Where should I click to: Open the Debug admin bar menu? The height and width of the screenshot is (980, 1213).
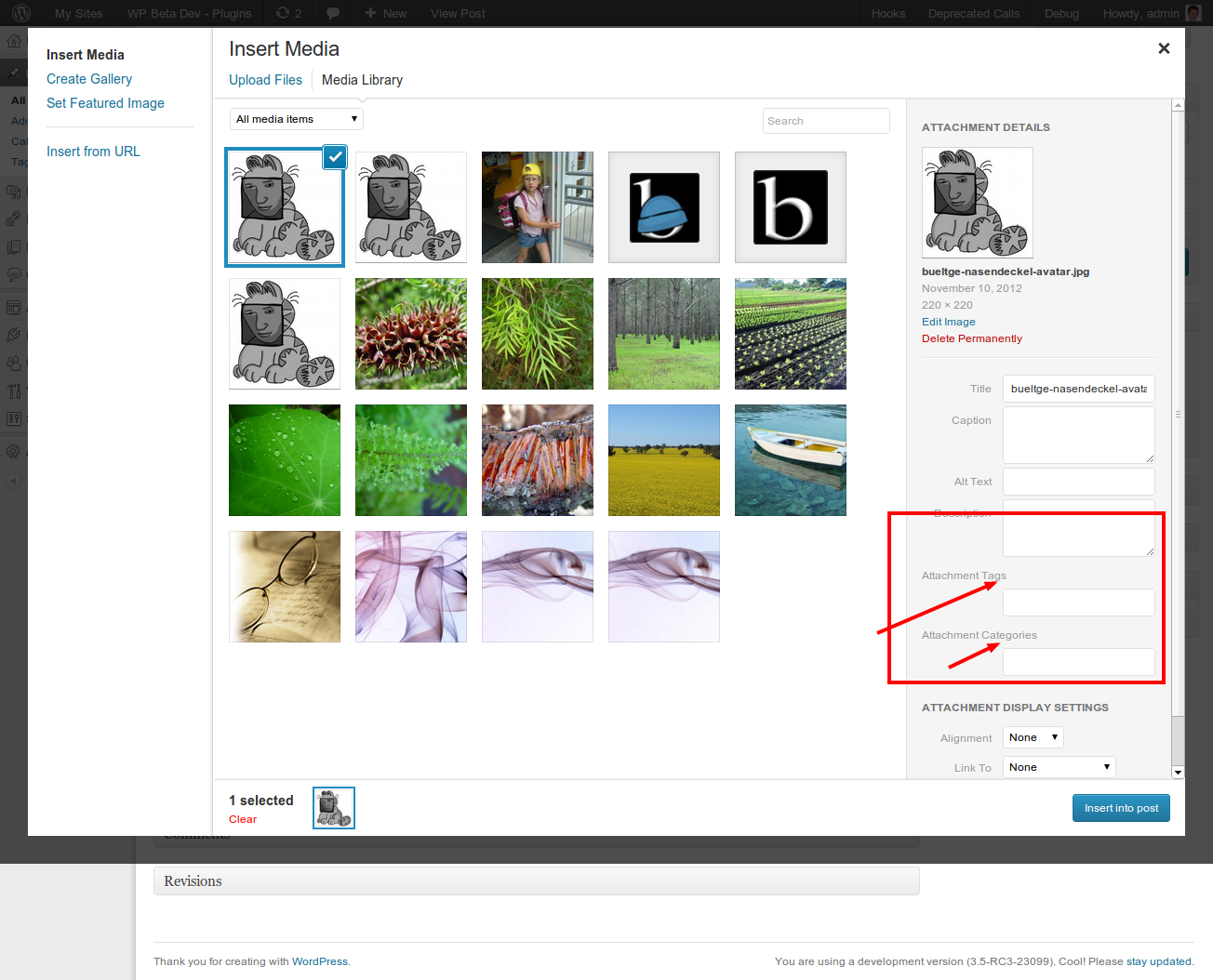(x=1061, y=13)
